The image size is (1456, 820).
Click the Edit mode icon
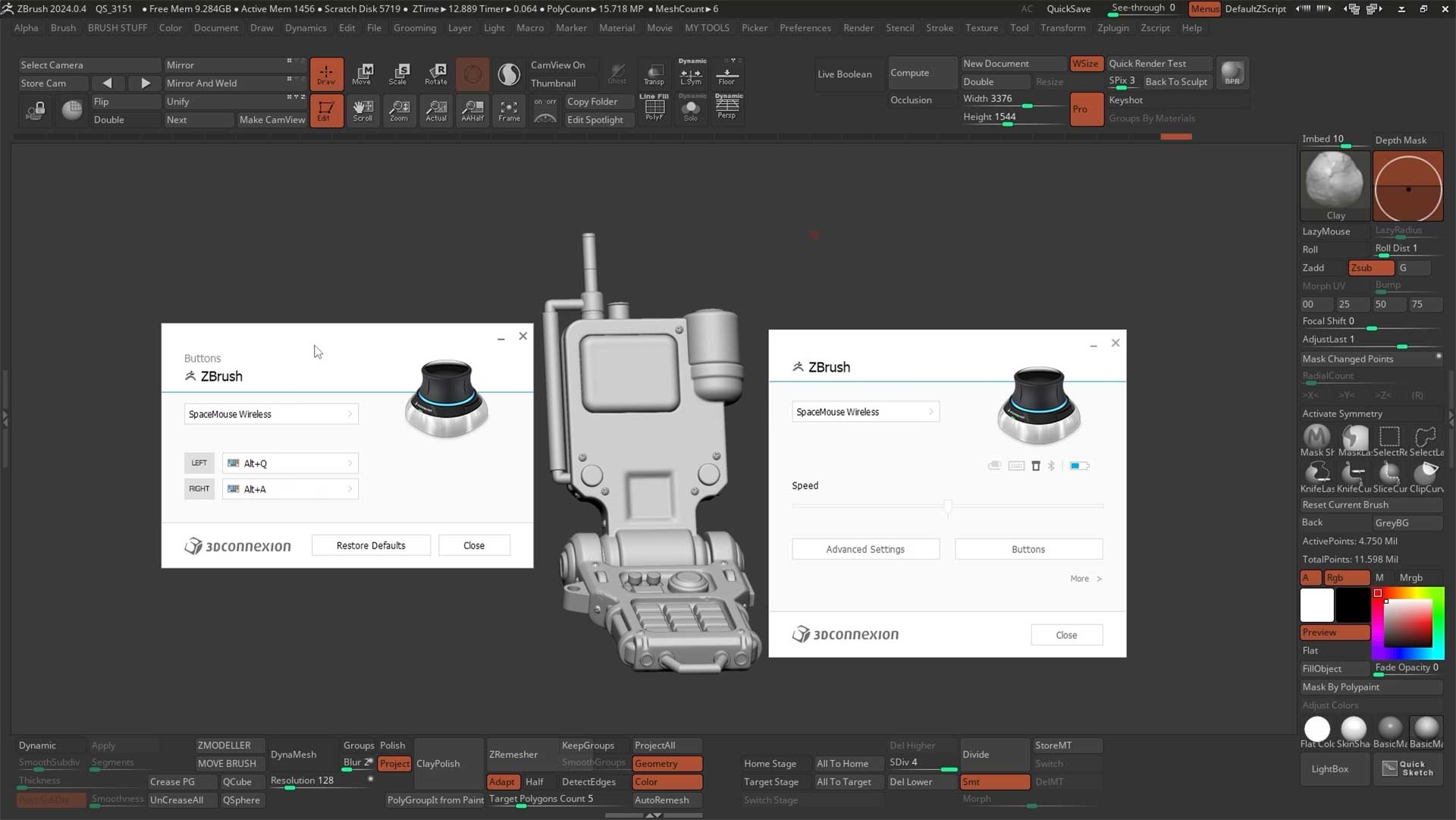coord(326,111)
